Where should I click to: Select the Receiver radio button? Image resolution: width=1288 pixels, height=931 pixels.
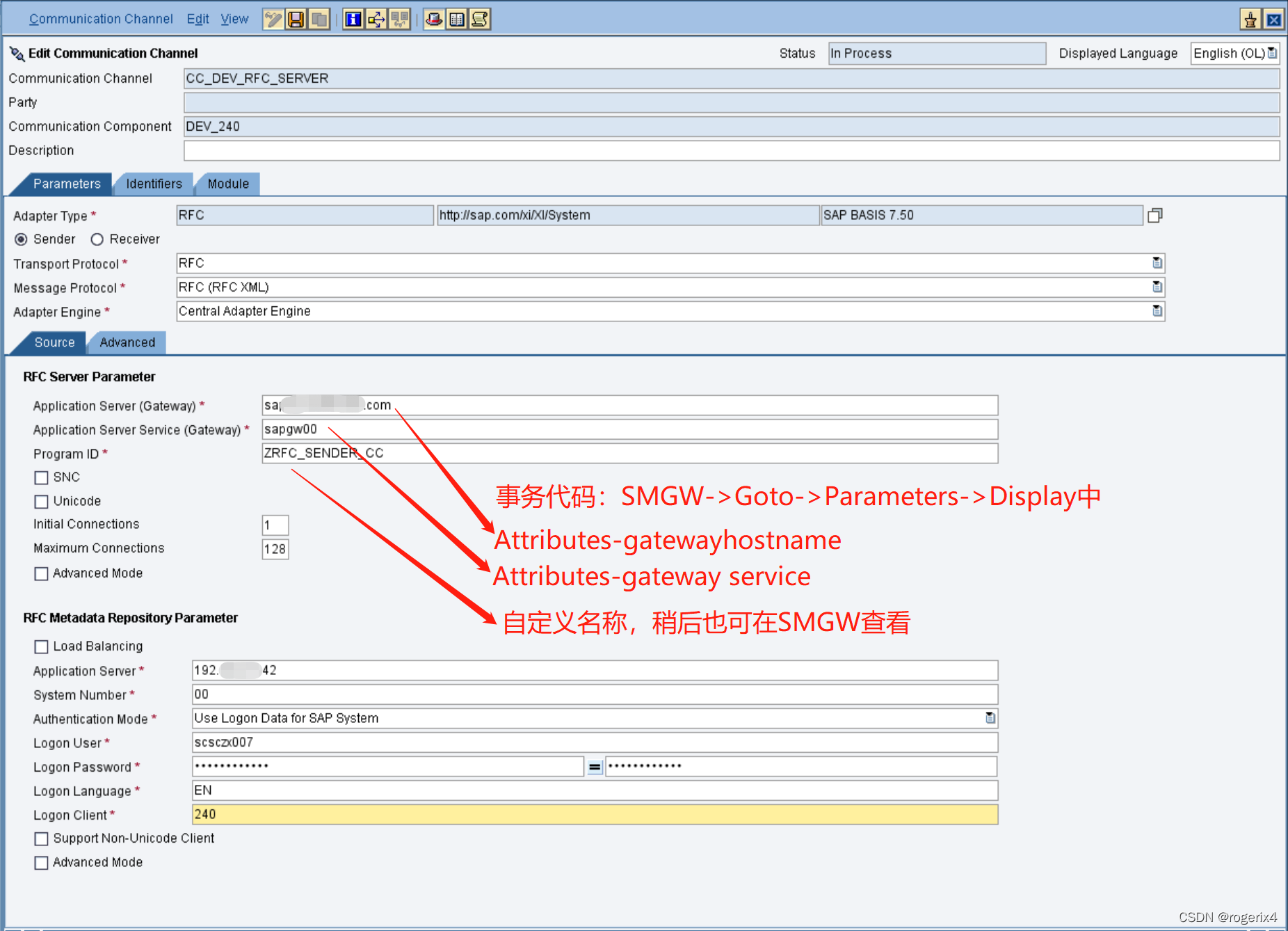97,239
